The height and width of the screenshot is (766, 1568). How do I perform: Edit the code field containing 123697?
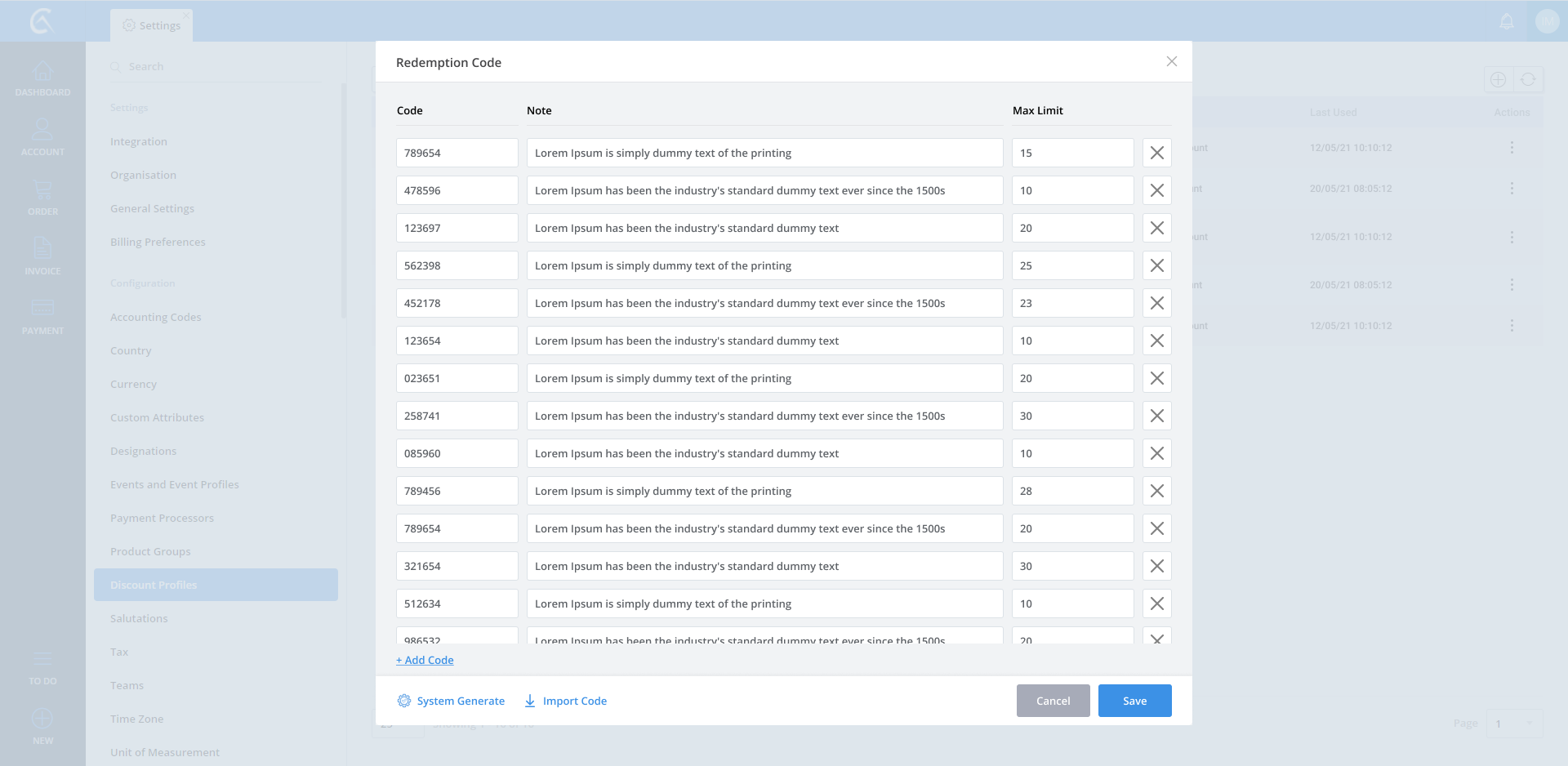[x=457, y=228]
